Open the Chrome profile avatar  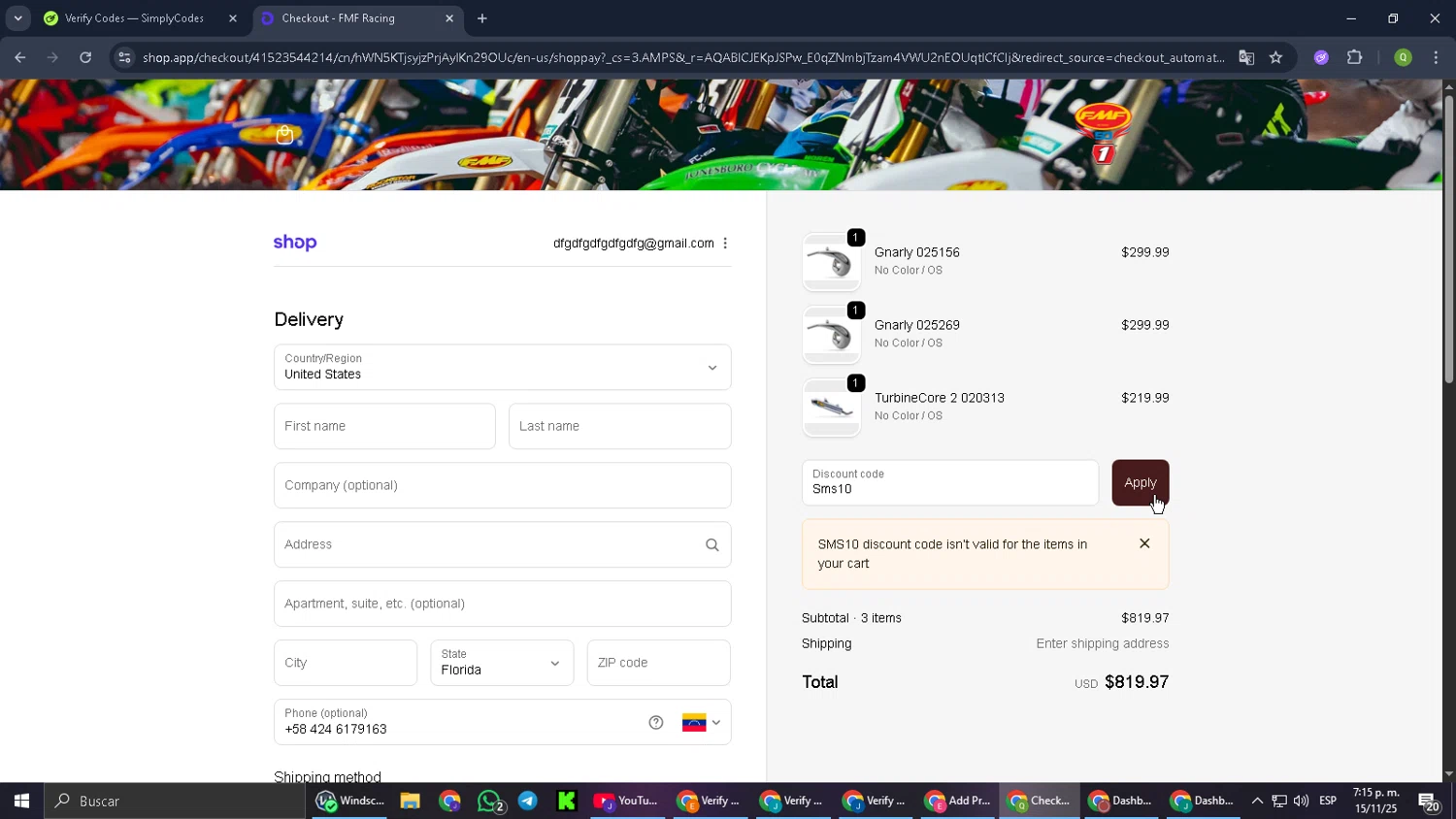(x=1403, y=57)
